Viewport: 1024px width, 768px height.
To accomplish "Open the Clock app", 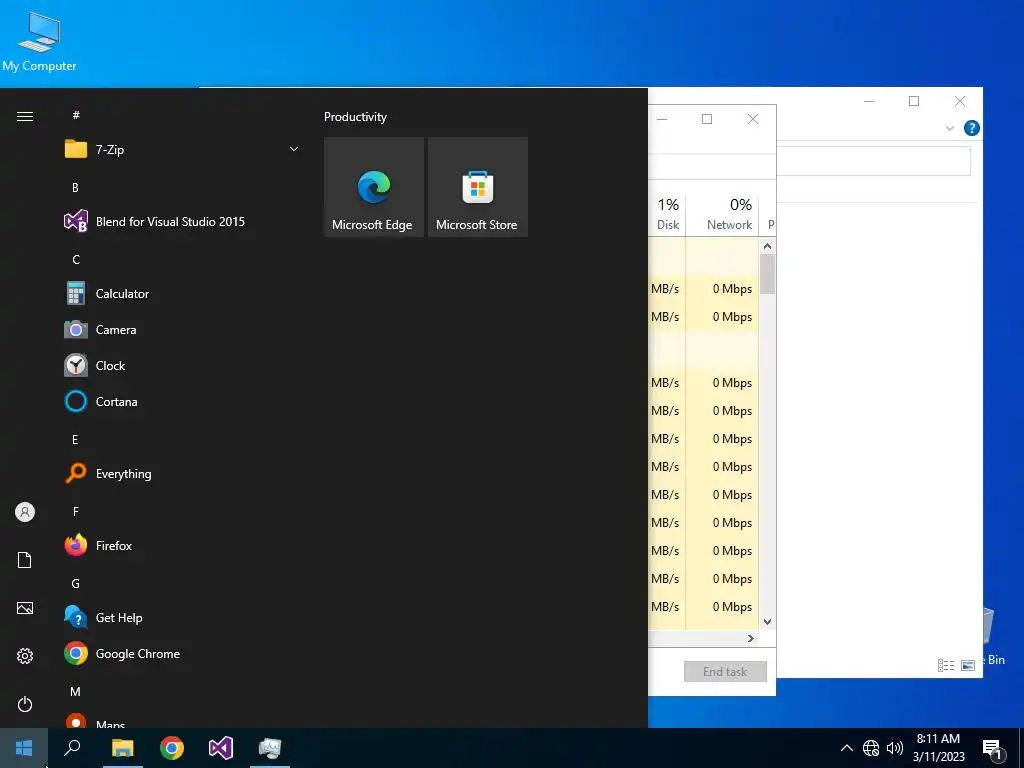I will click(x=183, y=366).
